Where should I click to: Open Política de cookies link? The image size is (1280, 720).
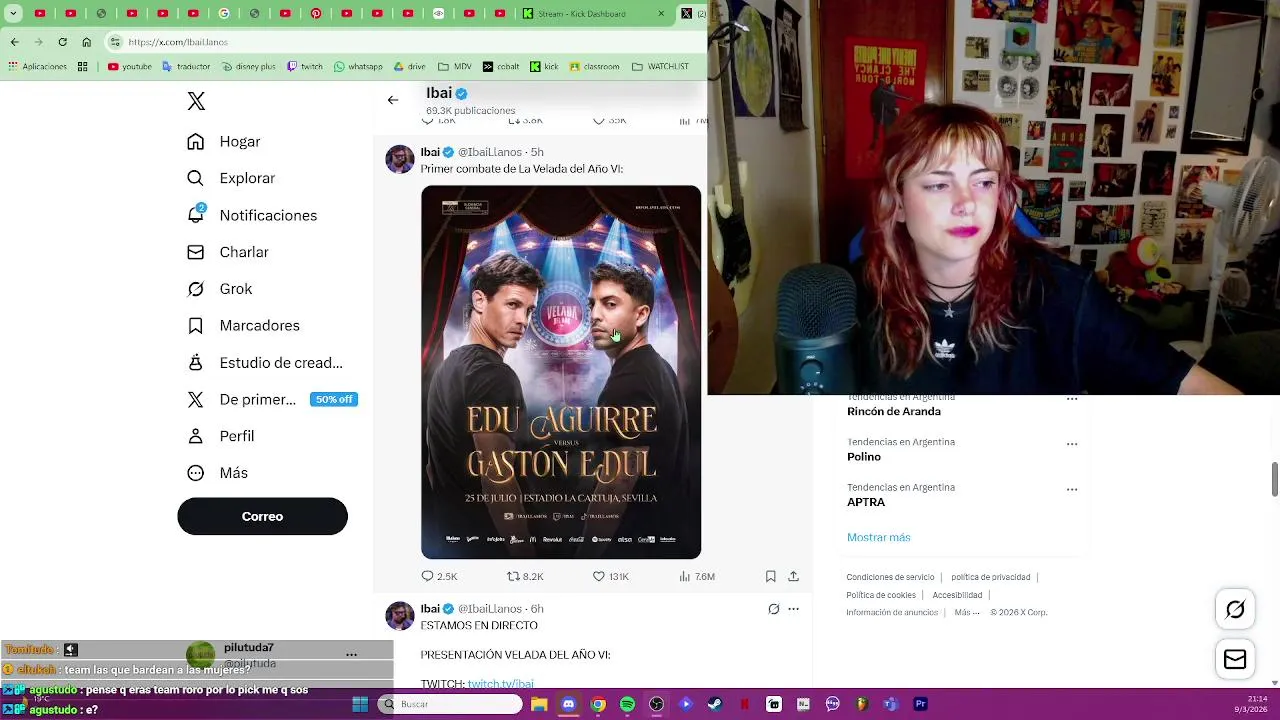pos(881,595)
